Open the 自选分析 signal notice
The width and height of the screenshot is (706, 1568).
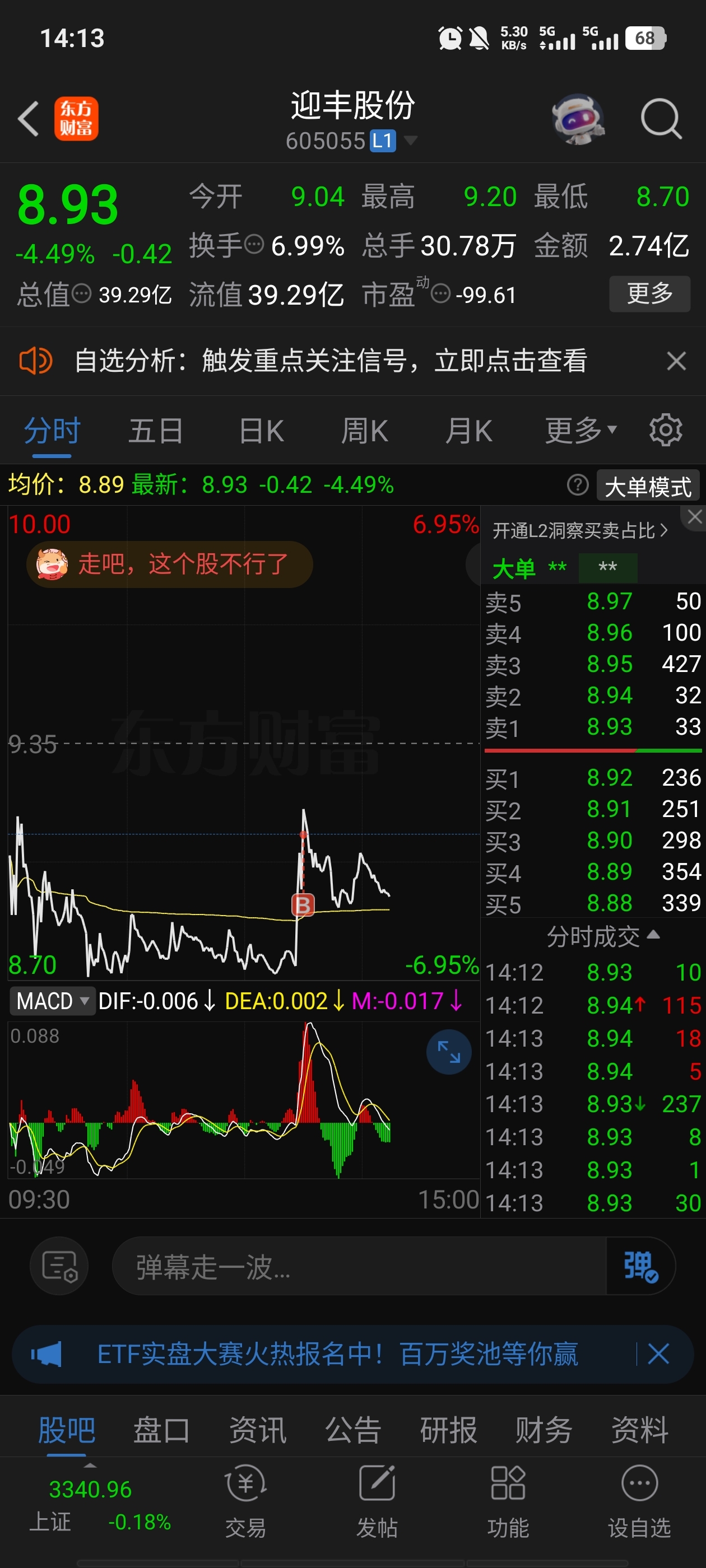[x=331, y=361]
